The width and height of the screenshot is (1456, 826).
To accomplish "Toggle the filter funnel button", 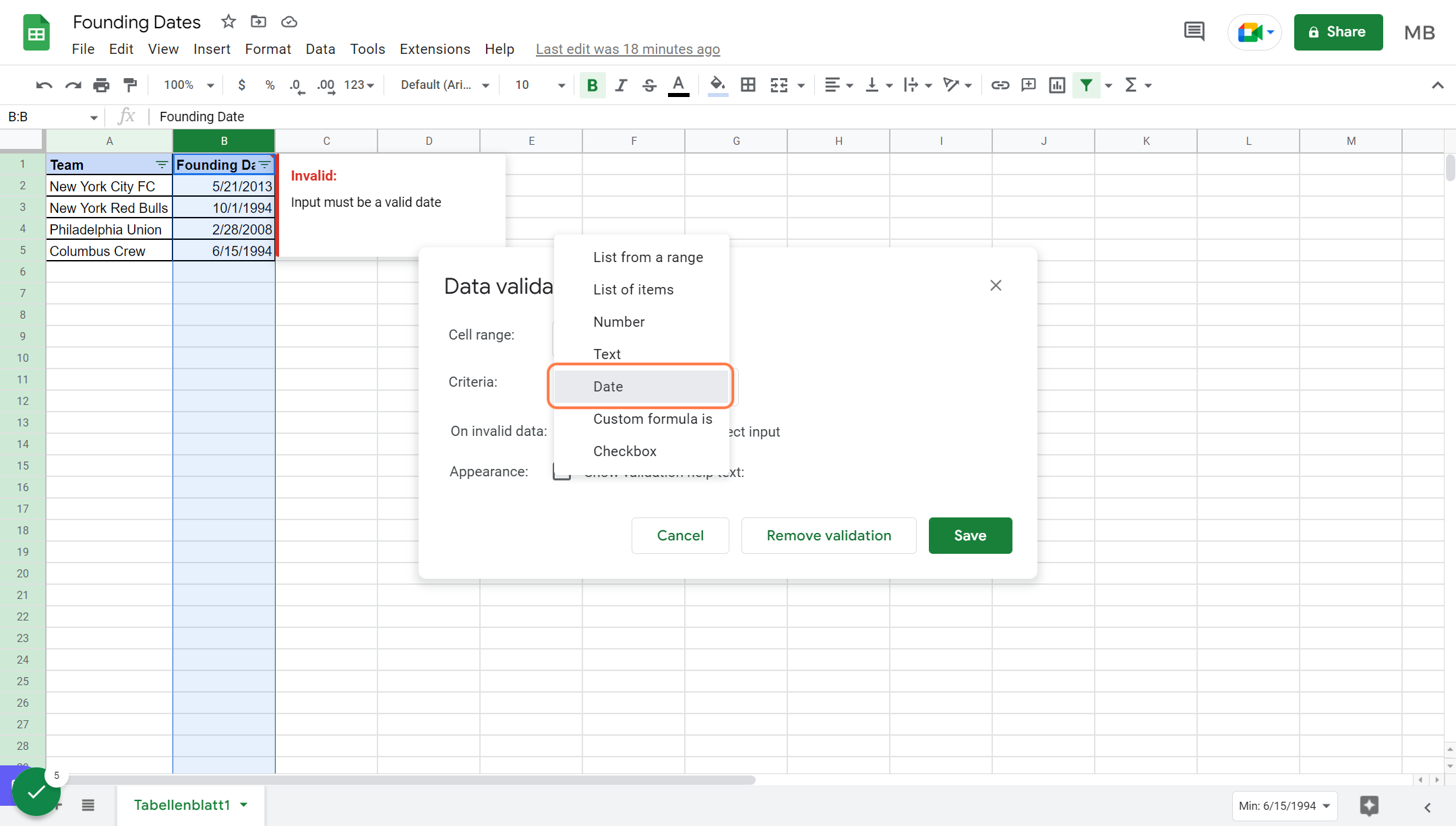I will click(x=1086, y=85).
